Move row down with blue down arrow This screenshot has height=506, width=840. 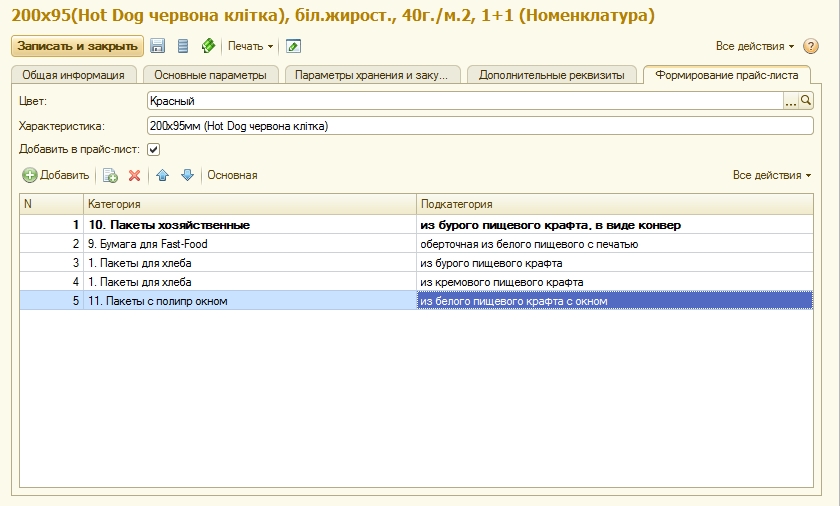[187, 176]
